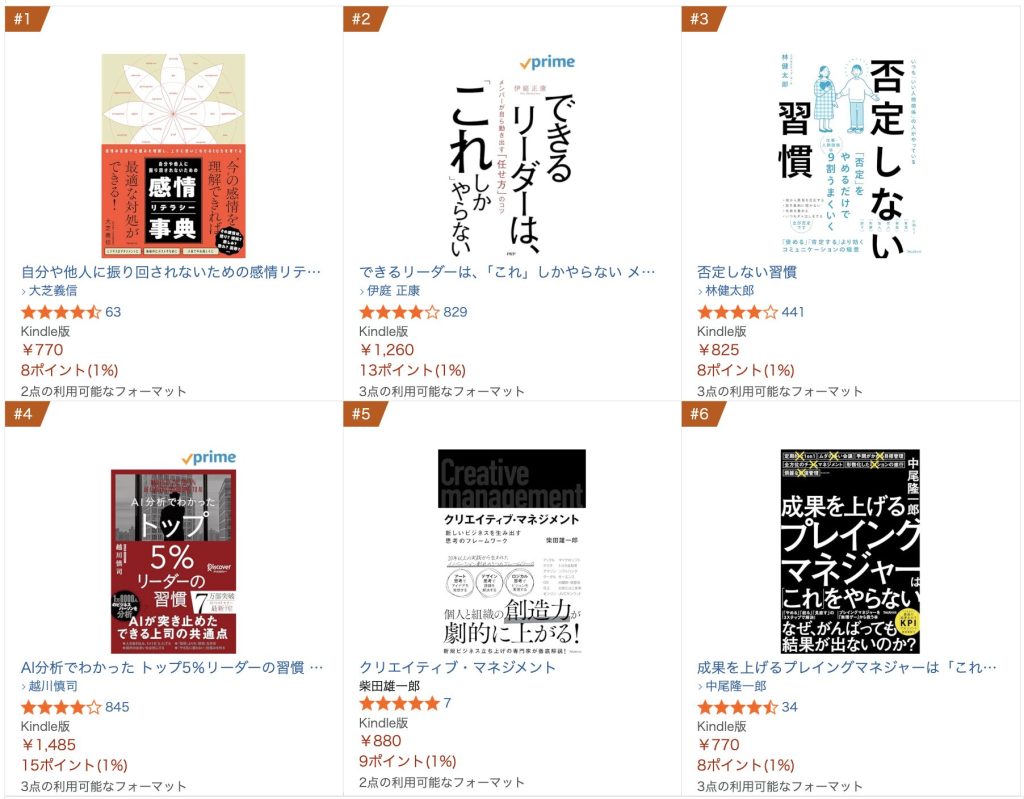Open the 感情リテラシー事典 cover thumbnail
Screen dimensions: 1024x799
tap(173, 156)
